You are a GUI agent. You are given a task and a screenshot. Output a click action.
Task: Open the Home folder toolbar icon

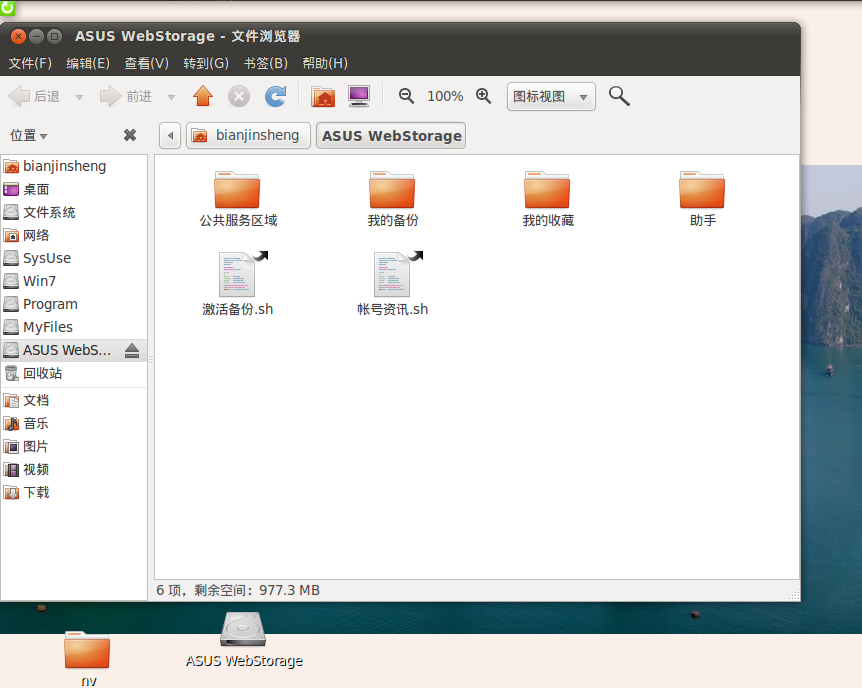323,96
